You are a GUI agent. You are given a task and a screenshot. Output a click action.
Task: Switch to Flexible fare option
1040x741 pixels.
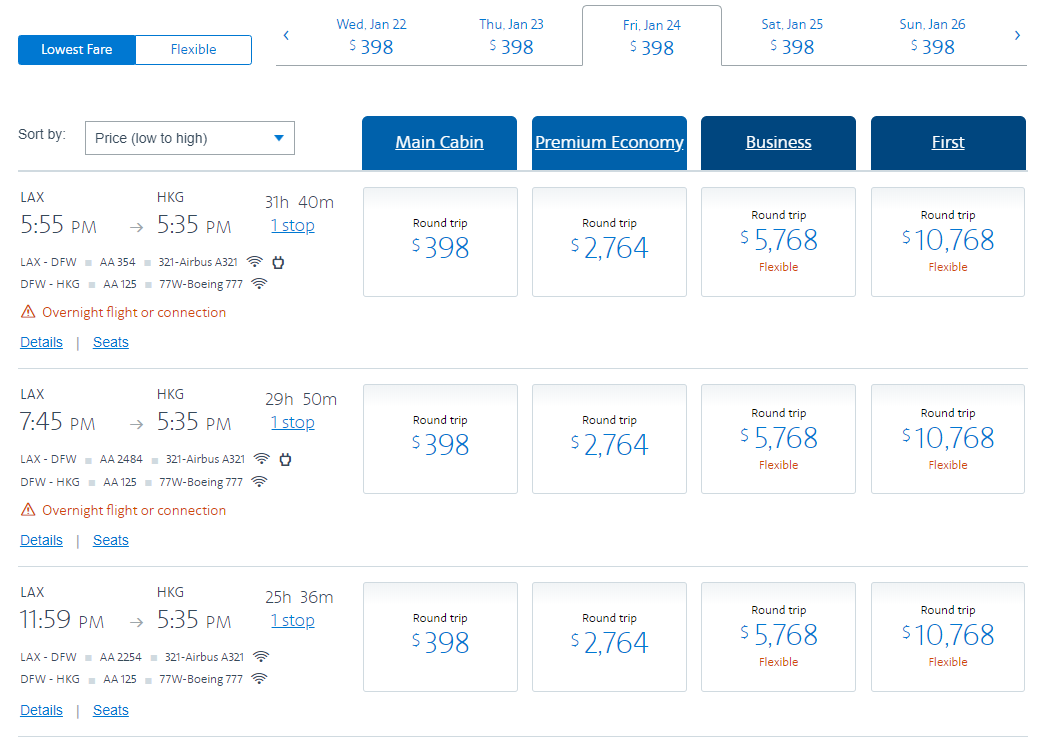(x=193, y=49)
